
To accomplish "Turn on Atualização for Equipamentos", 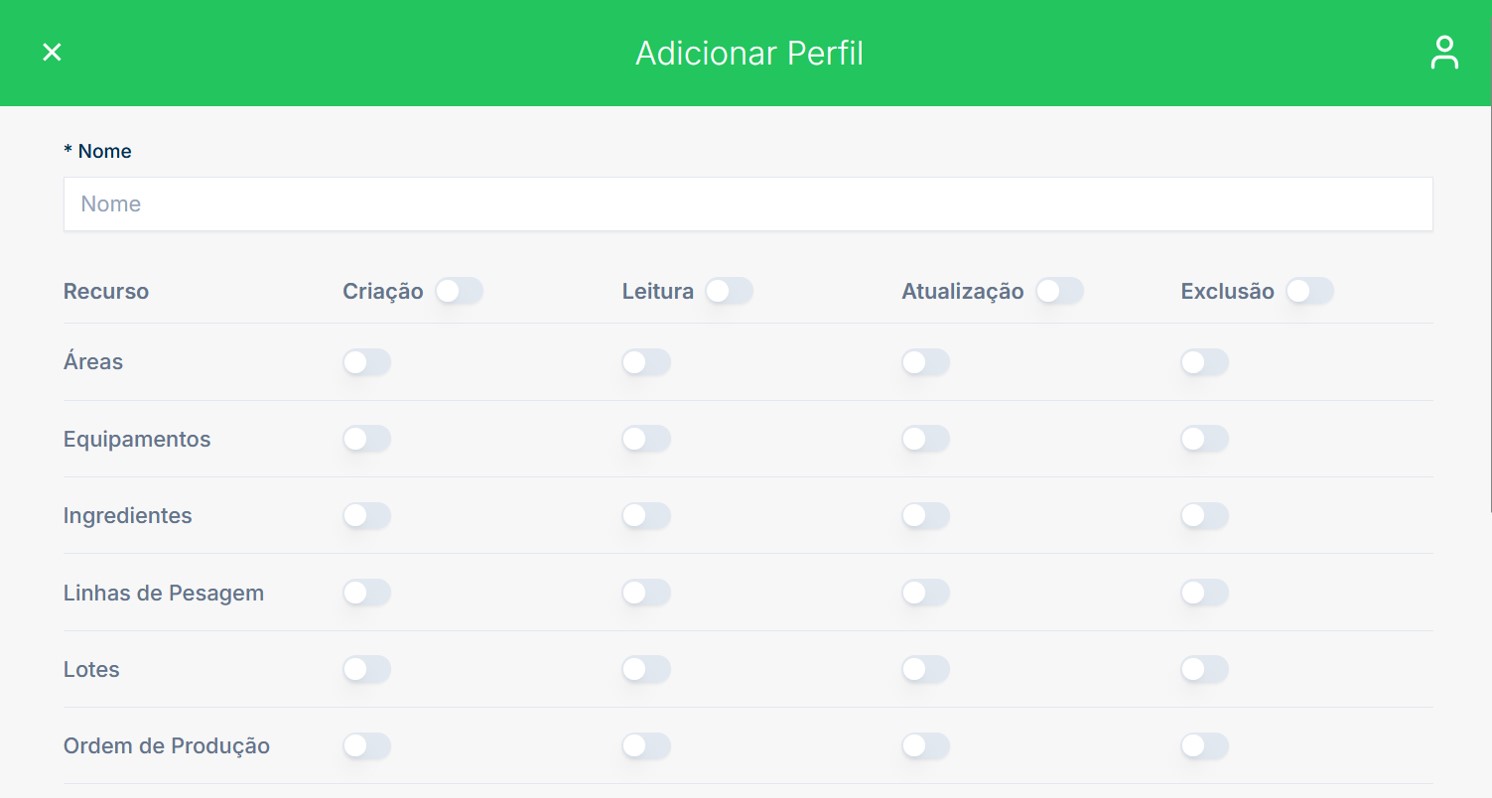I will 925,439.
